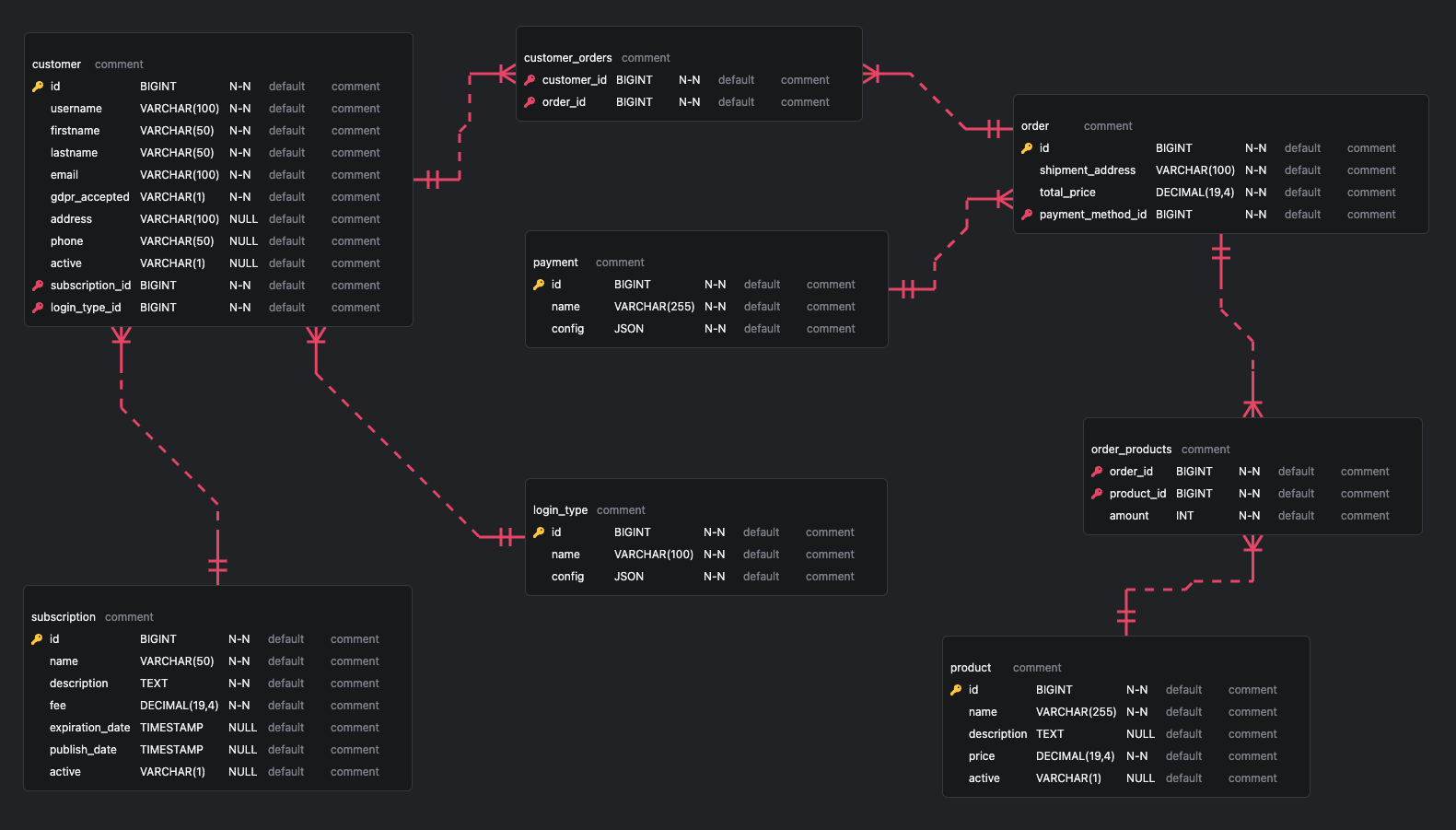Image resolution: width=1456 pixels, height=830 pixels.
Task: Click the foreign key icon beside login_type_id
Action: tap(38, 308)
